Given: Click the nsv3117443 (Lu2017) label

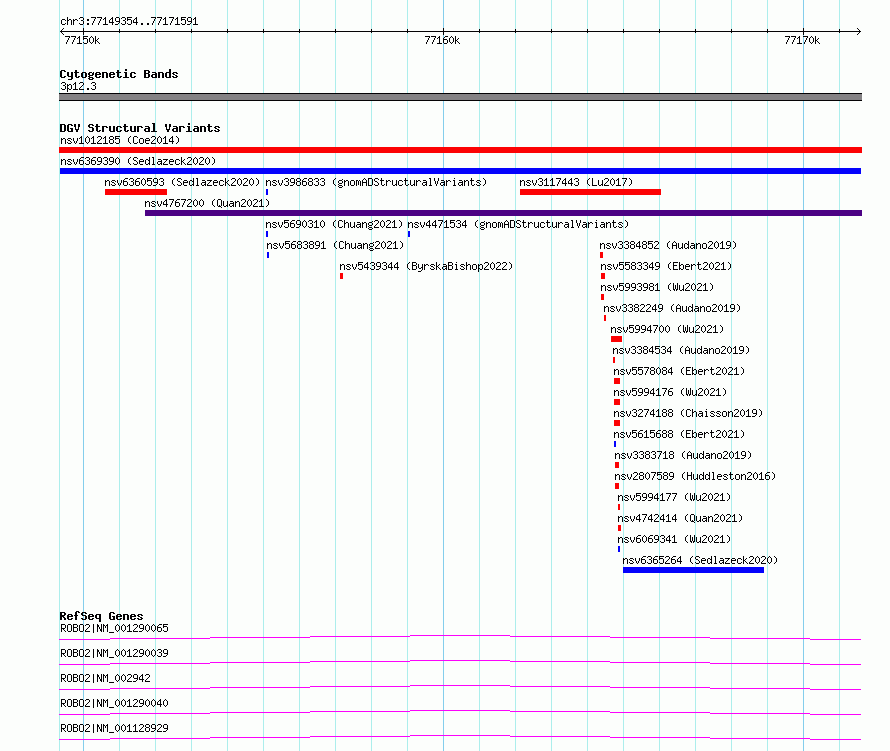Looking at the screenshot, I should [576, 182].
